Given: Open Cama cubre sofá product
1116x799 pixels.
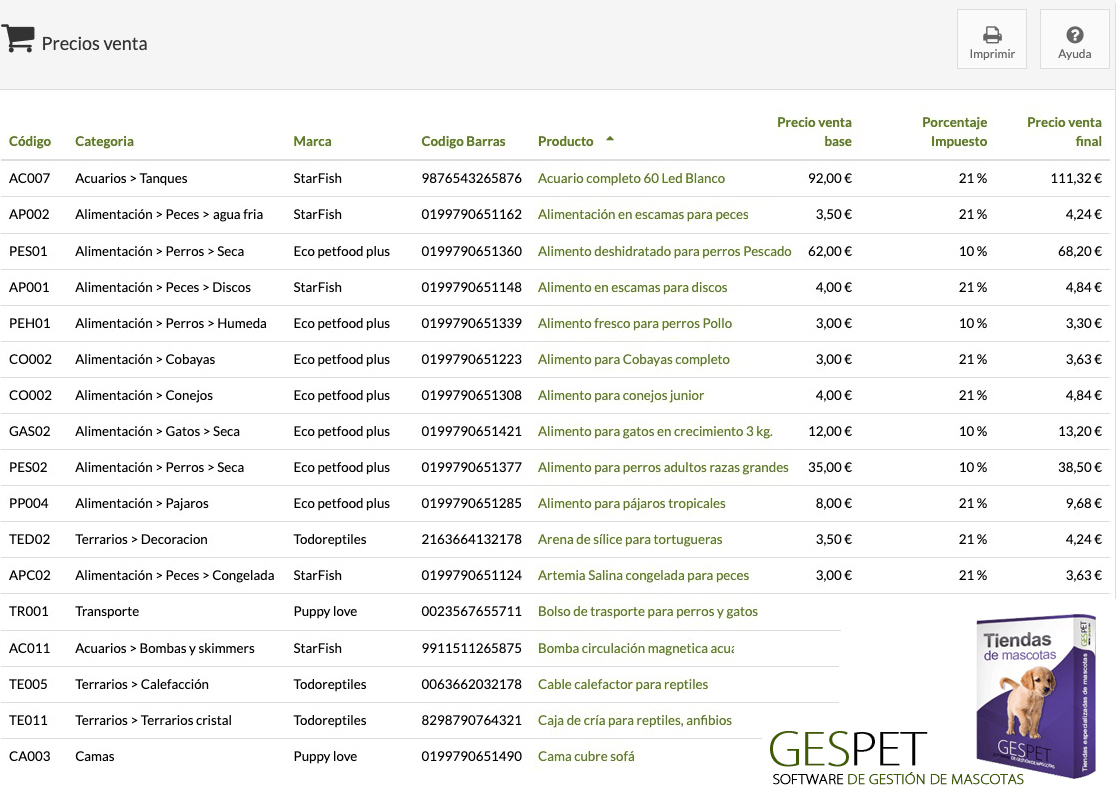Looking at the screenshot, I should point(586,756).
